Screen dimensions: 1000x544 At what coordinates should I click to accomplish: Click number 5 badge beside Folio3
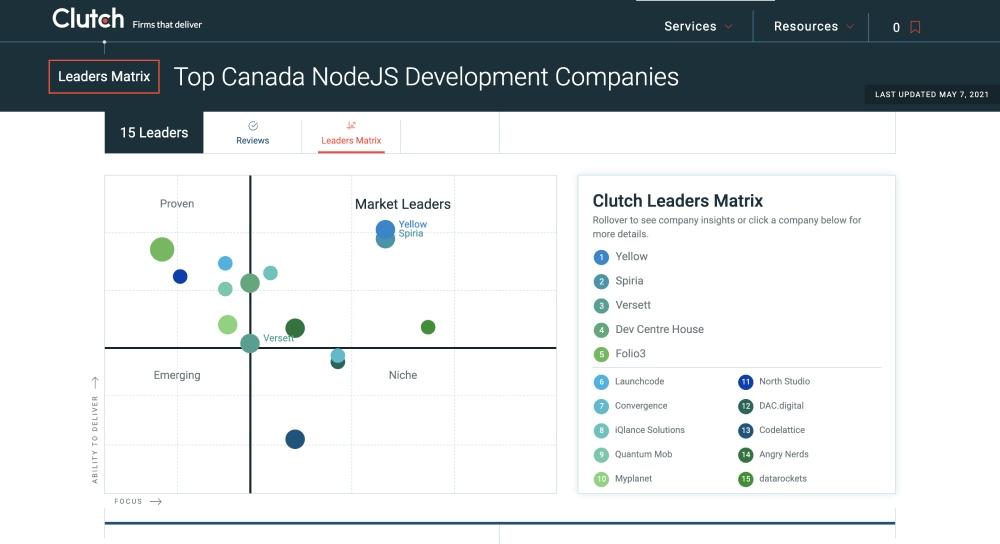coord(601,354)
